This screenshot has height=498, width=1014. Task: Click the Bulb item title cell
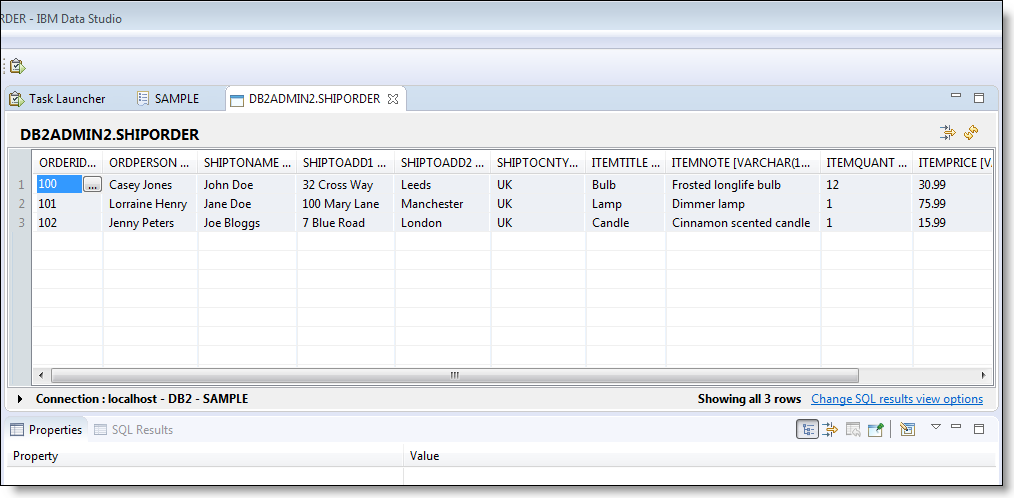(625, 185)
